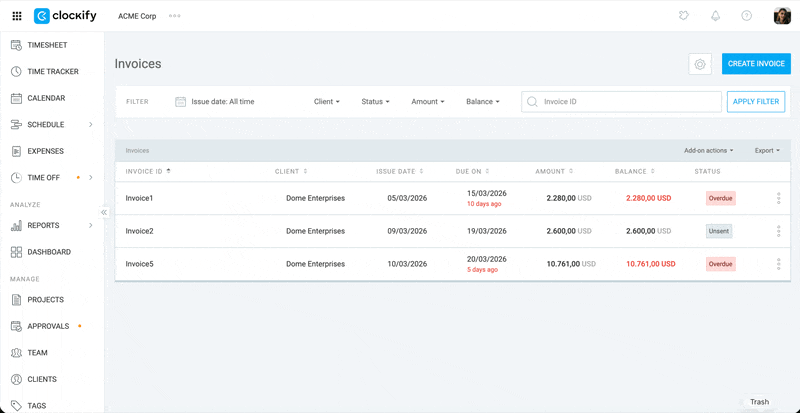Click the Invoice ID search field
Image resolution: width=800 pixels, height=413 pixels.
pyautogui.click(x=628, y=102)
